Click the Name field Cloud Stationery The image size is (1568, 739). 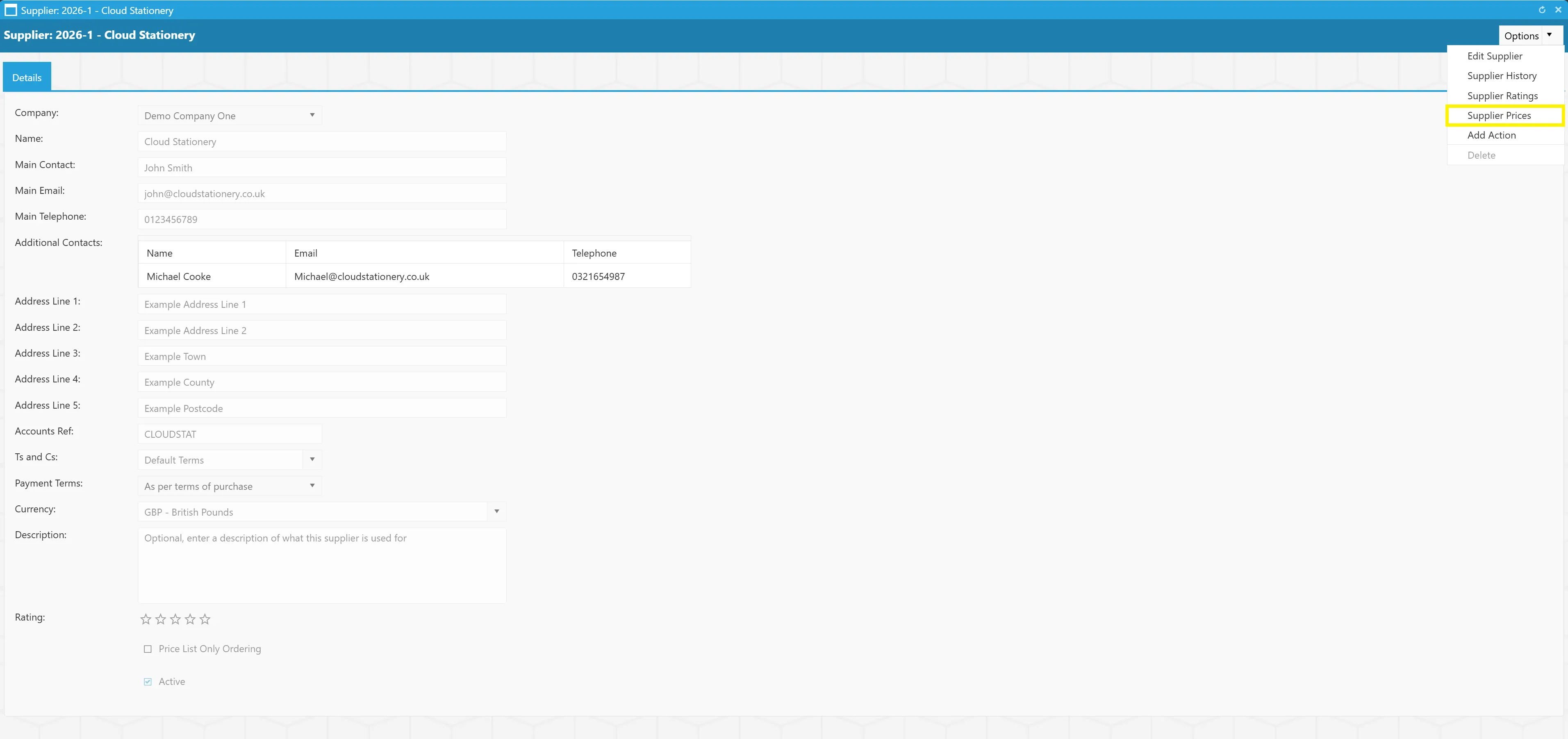point(322,141)
